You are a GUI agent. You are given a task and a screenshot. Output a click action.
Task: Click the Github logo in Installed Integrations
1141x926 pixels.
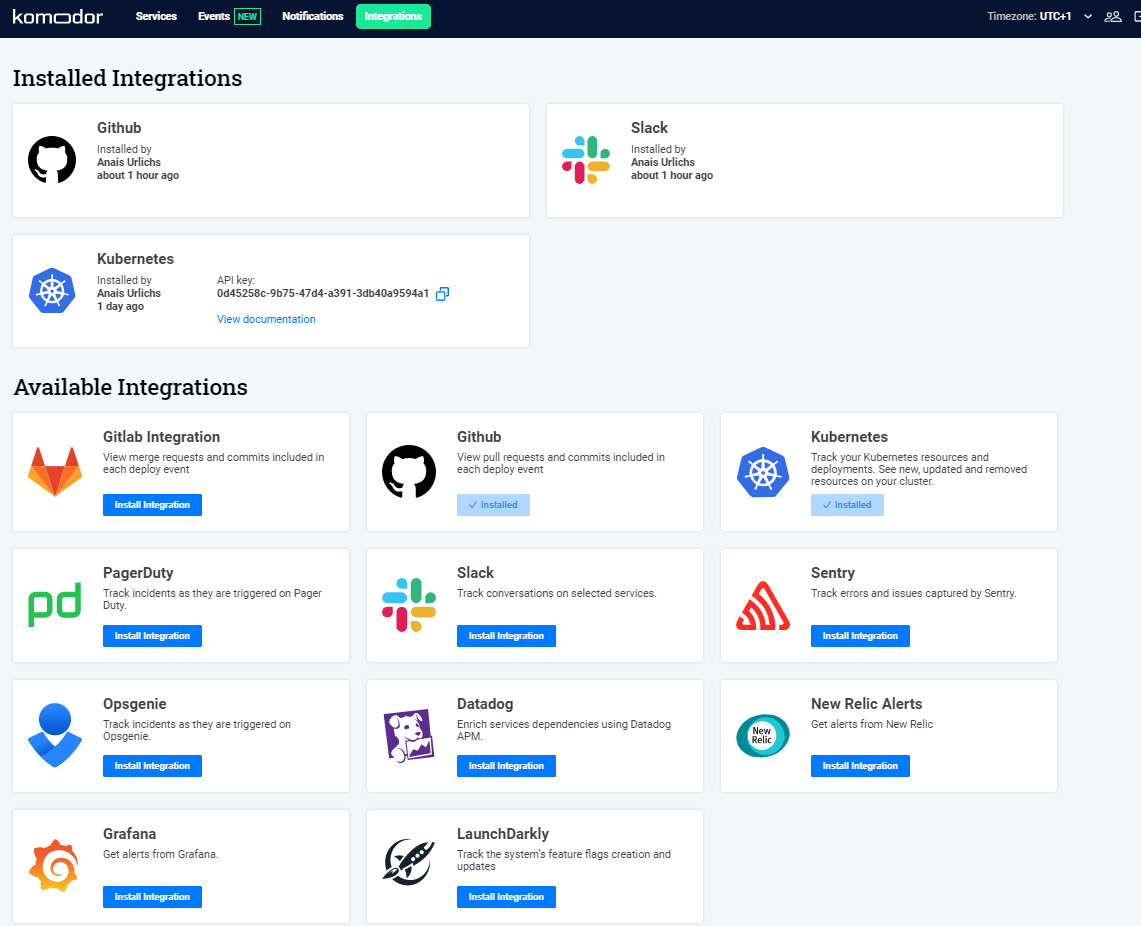(52, 160)
